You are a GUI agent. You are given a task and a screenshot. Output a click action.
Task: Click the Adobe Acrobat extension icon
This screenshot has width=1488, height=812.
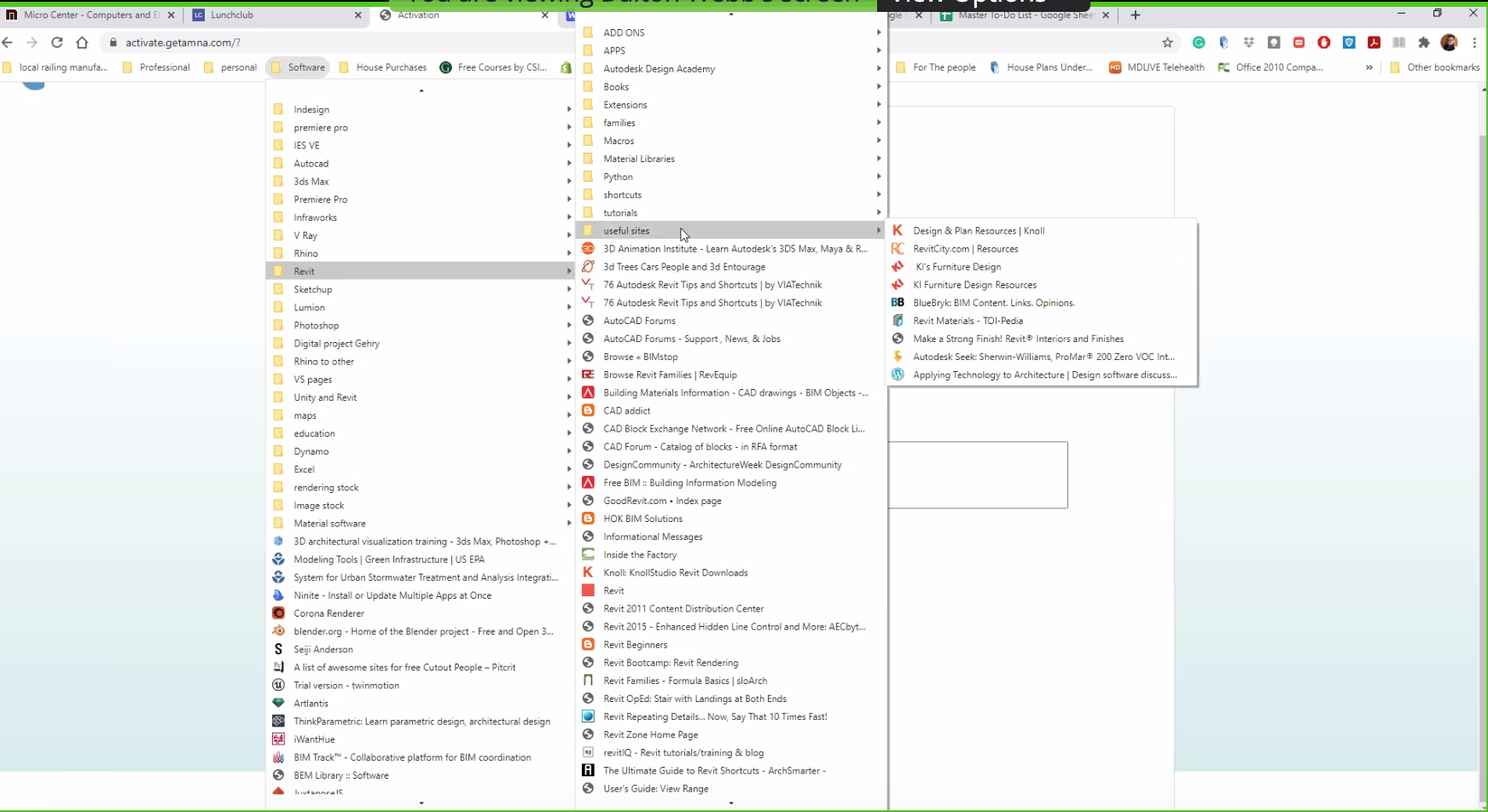coord(1374,43)
